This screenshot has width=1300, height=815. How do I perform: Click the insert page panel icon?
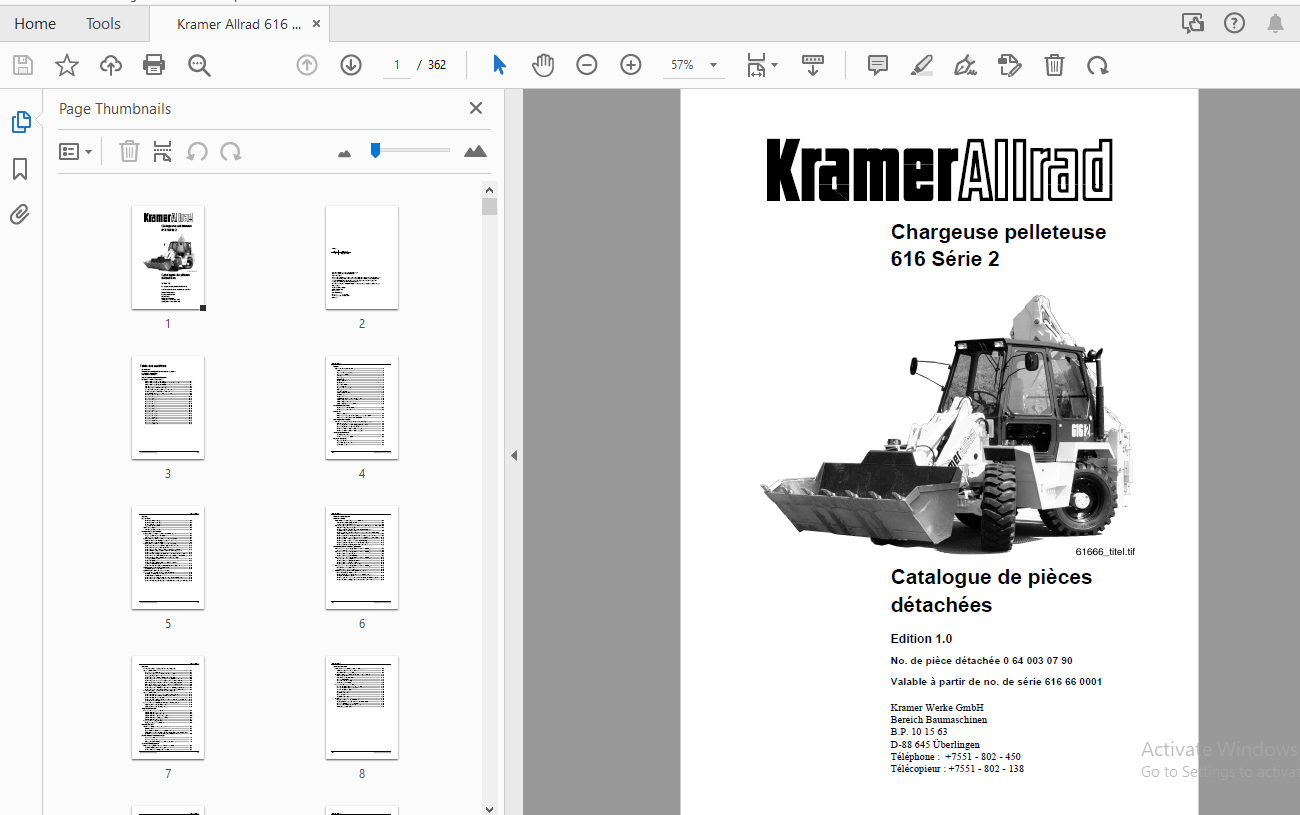click(x=163, y=151)
